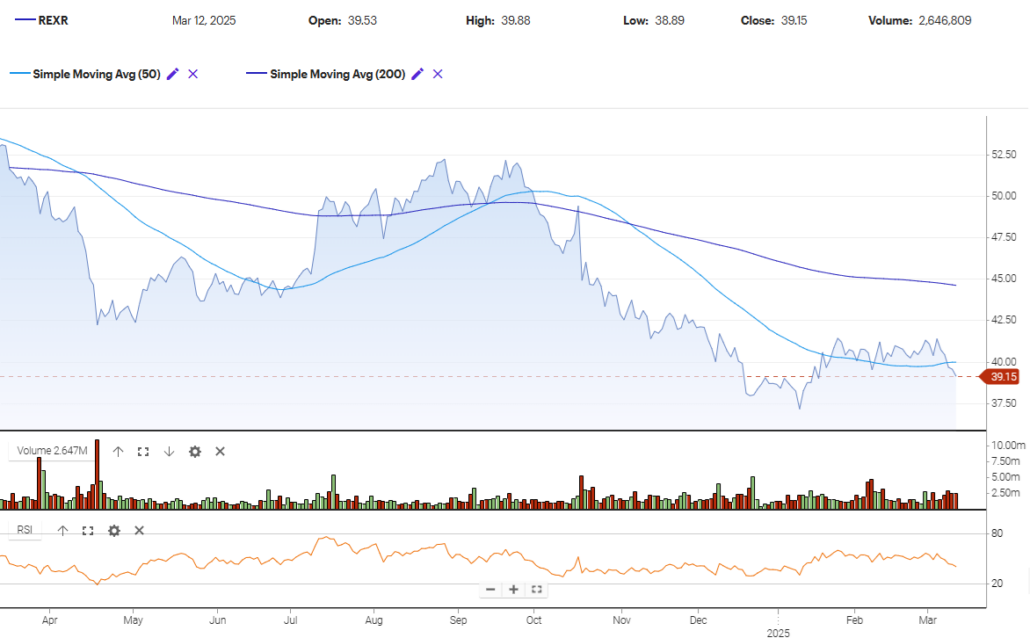
Task: Click the 45.00 price axis label
Action: tap(1004, 279)
